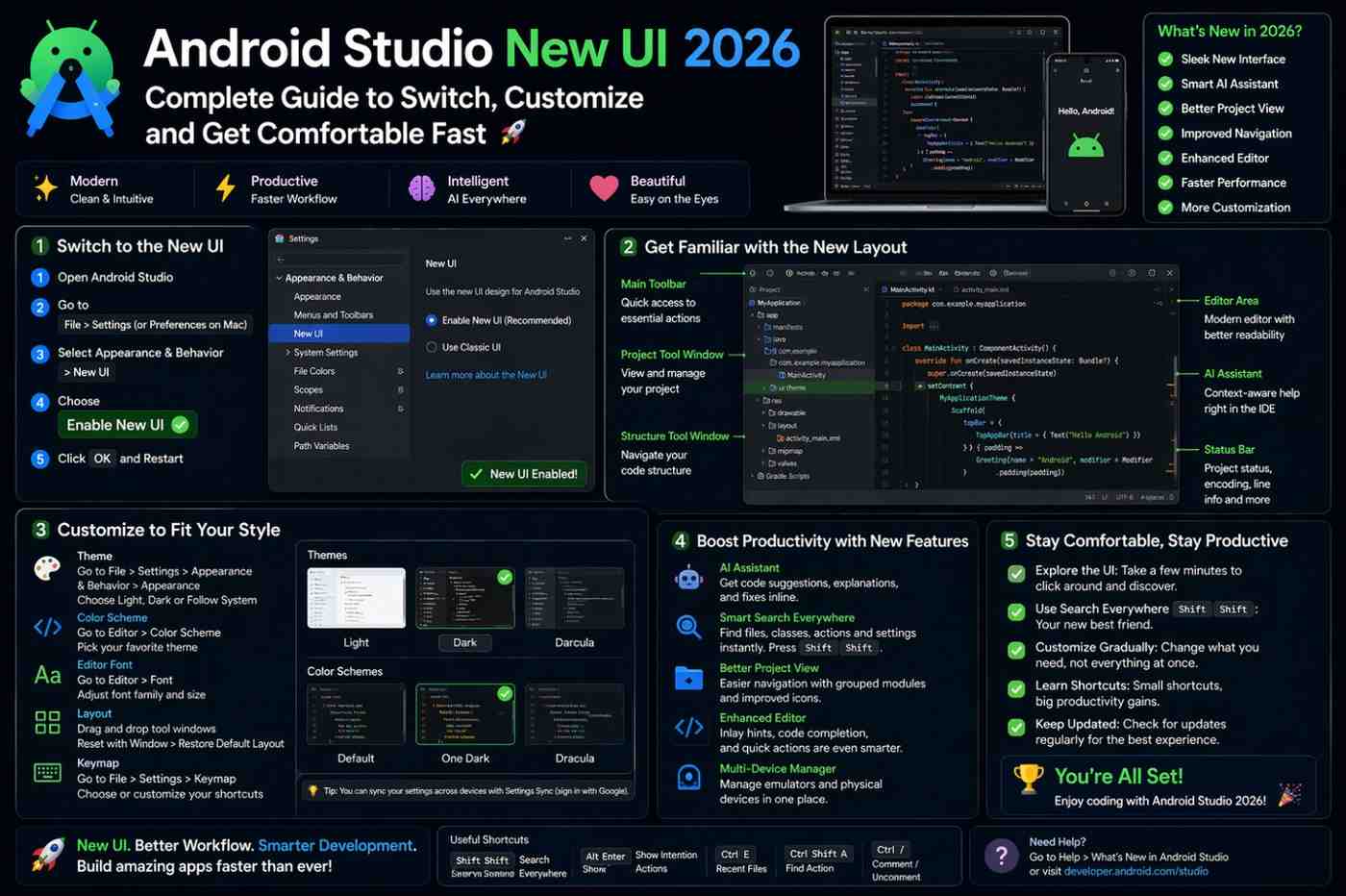The image size is (1346, 896).
Task: Click the Editor Font Aa icon
Action: [47, 675]
